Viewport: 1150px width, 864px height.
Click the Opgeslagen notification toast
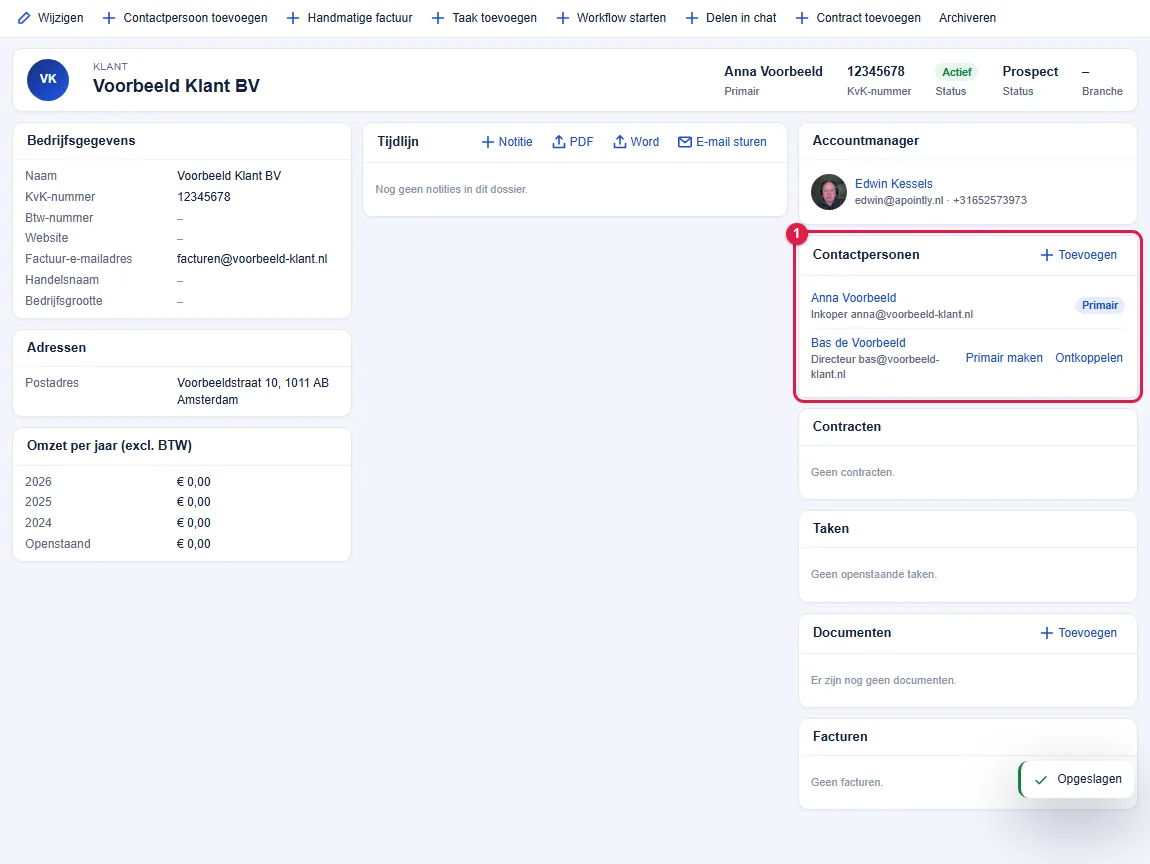pos(1077,779)
